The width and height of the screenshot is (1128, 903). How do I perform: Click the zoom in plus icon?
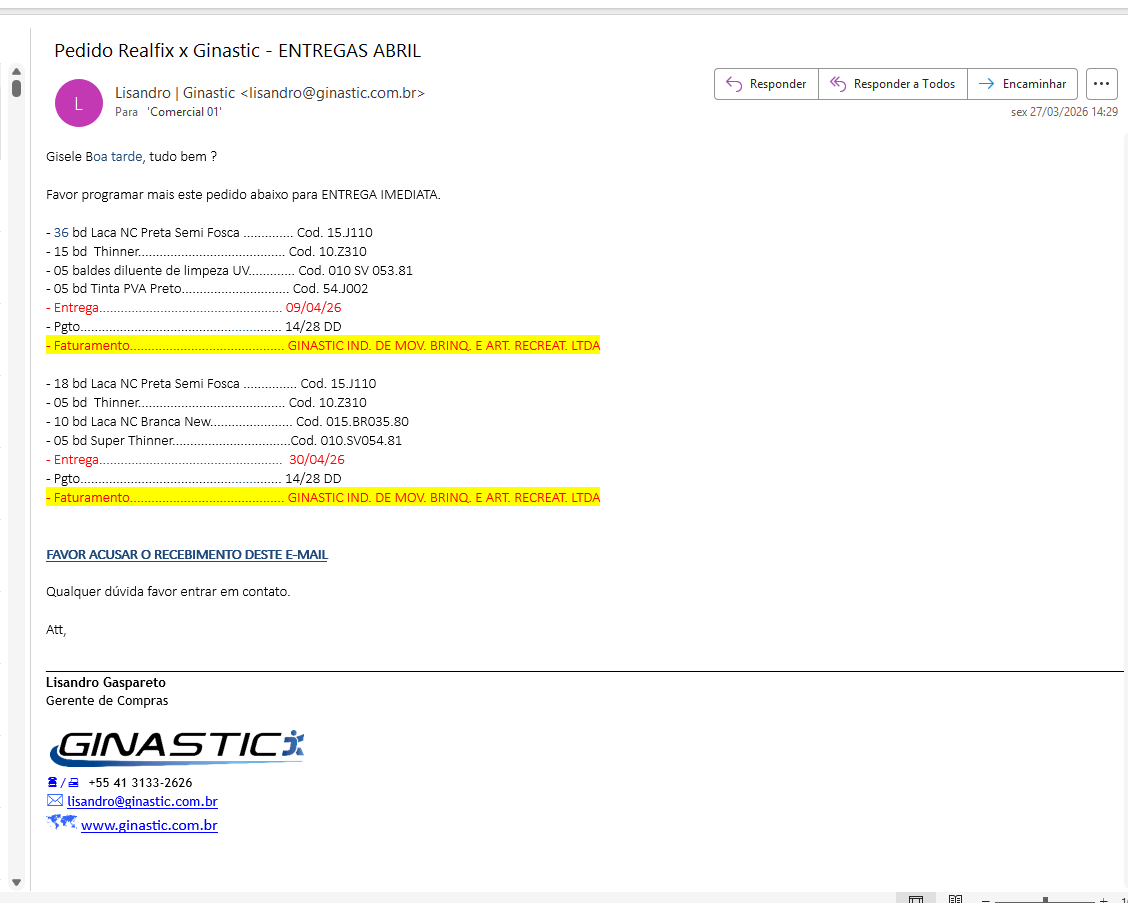pyautogui.click(x=1103, y=900)
